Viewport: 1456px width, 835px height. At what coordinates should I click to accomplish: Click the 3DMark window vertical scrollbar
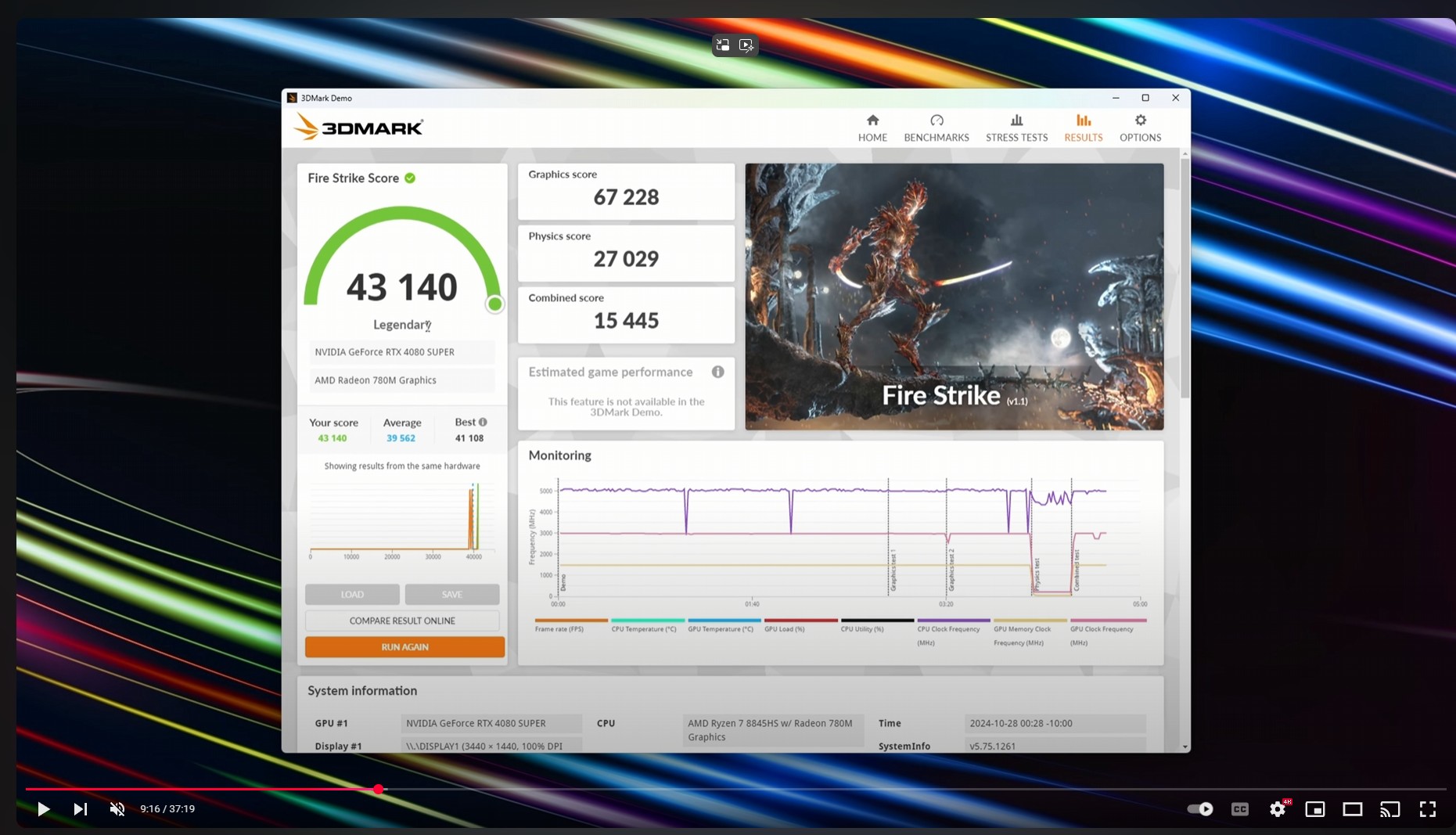point(1185,278)
